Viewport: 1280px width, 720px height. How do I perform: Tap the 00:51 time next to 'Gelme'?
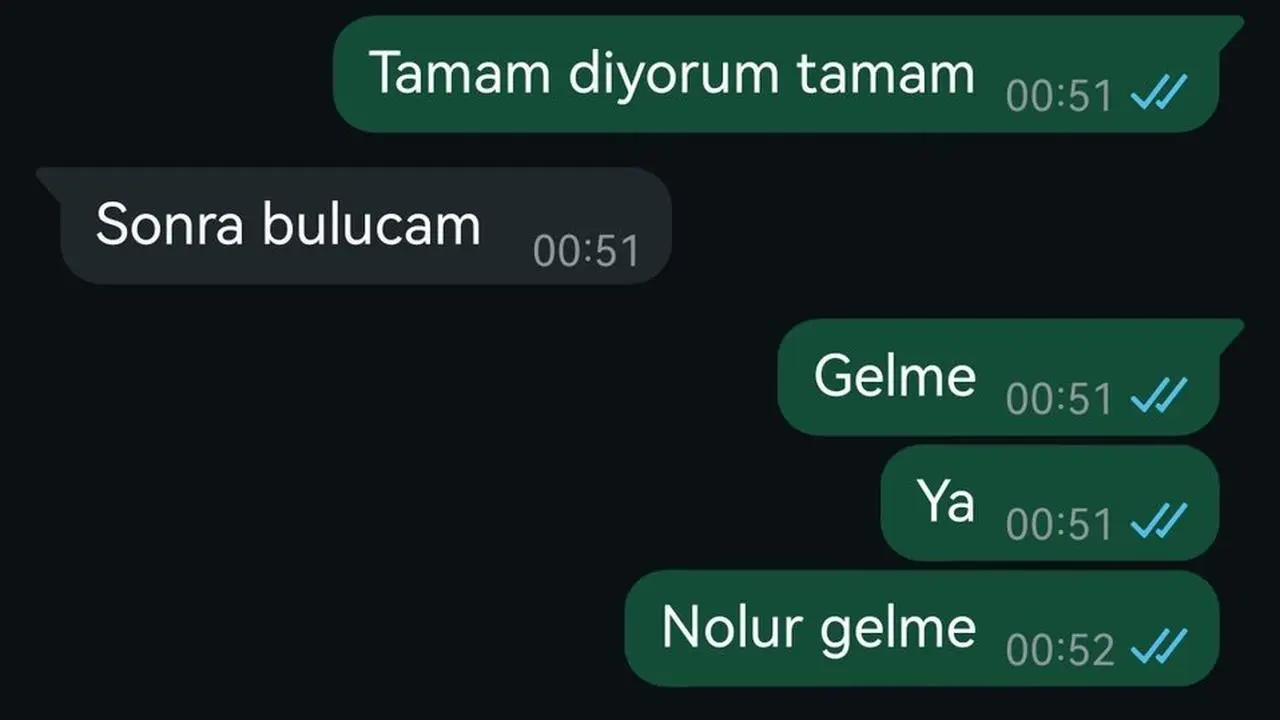pos(1059,398)
